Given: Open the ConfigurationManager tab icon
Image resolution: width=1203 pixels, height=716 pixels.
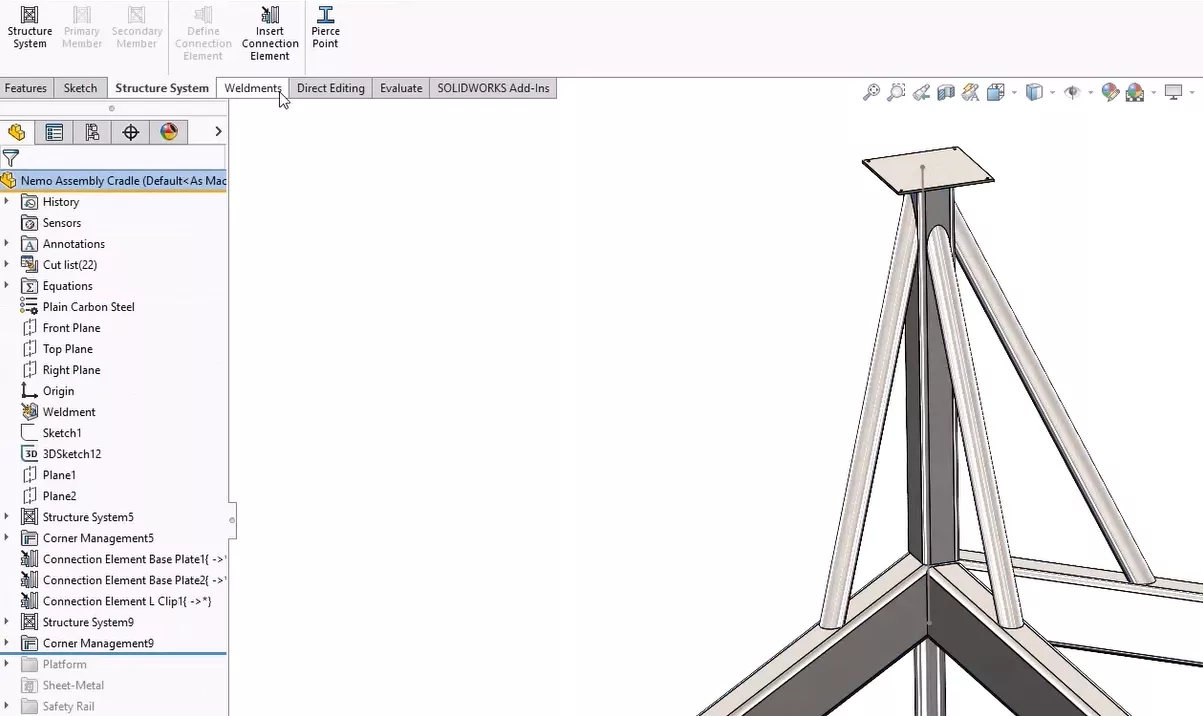Looking at the screenshot, I should (x=92, y=131).
